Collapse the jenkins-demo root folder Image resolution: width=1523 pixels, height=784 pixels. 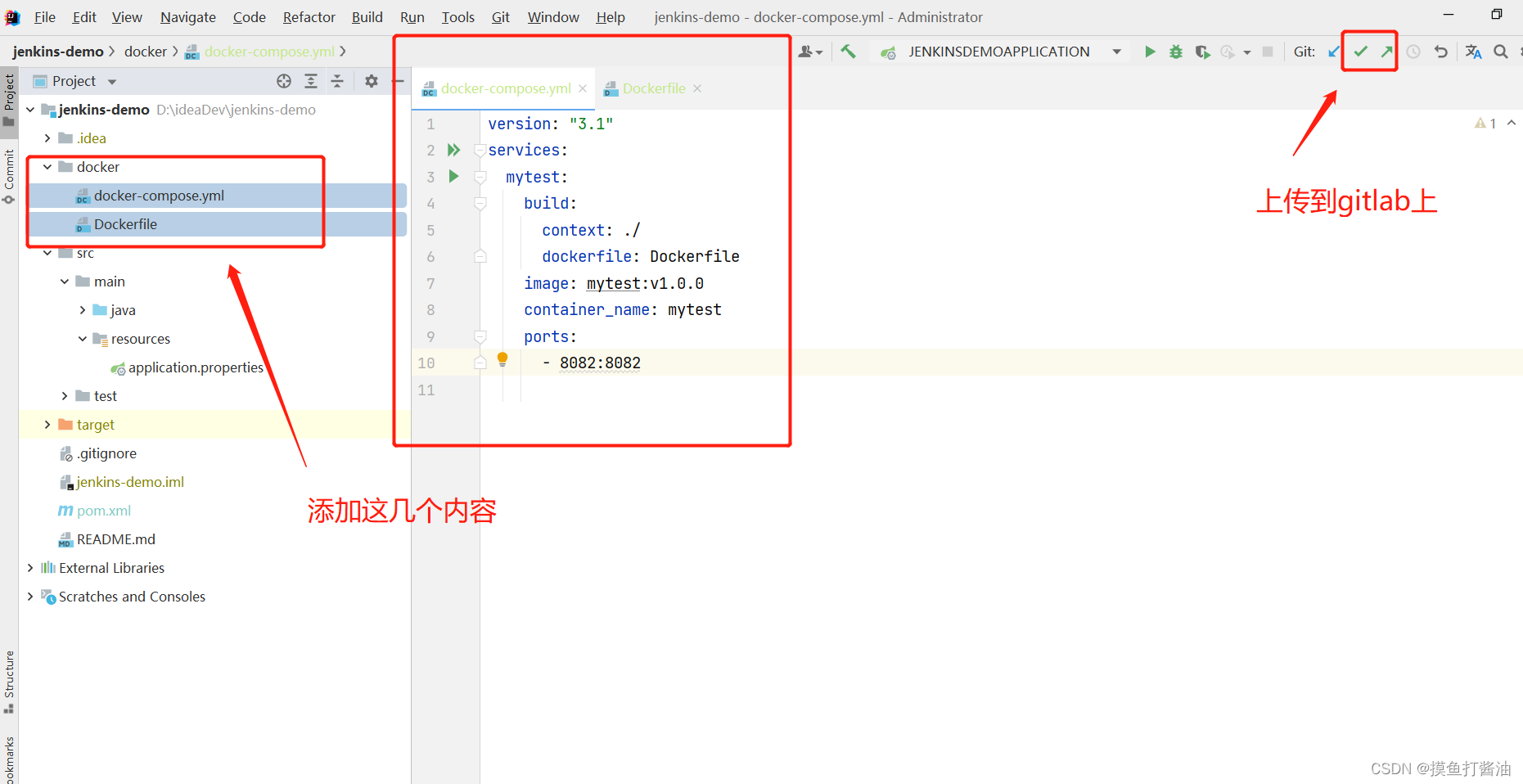point(30,110)
